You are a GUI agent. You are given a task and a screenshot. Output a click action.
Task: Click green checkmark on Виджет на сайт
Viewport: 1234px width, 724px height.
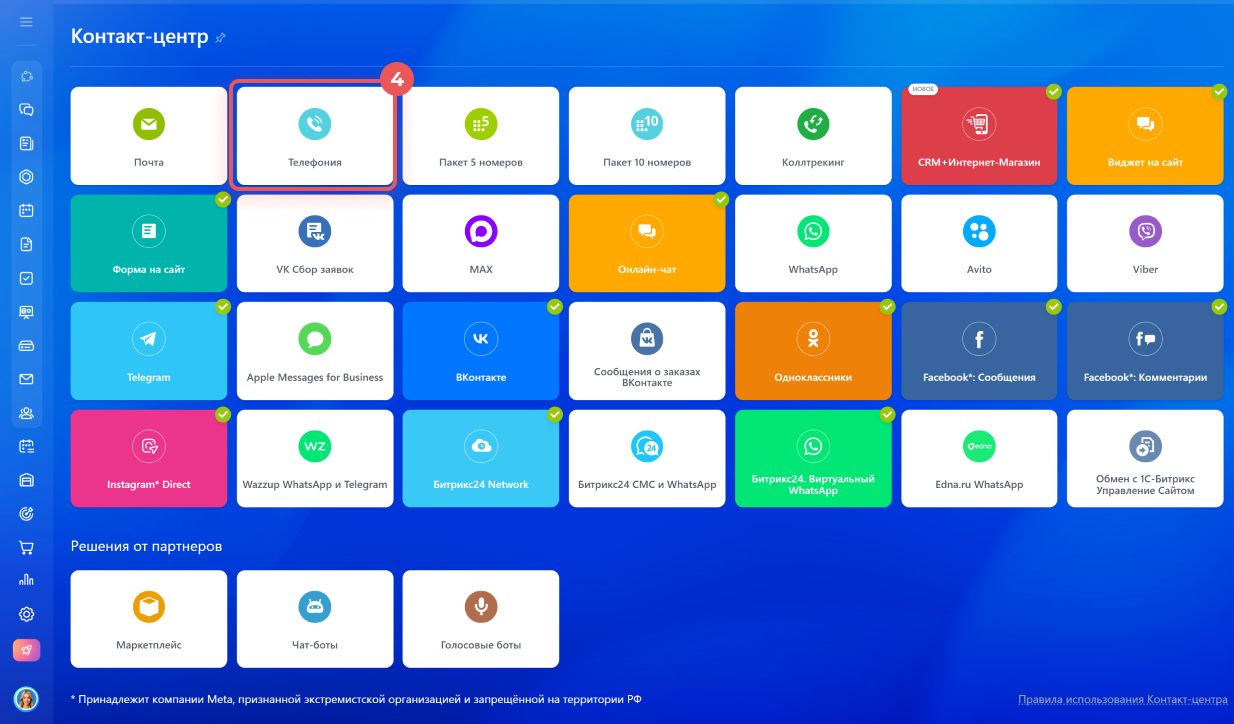click(1219, 92)
